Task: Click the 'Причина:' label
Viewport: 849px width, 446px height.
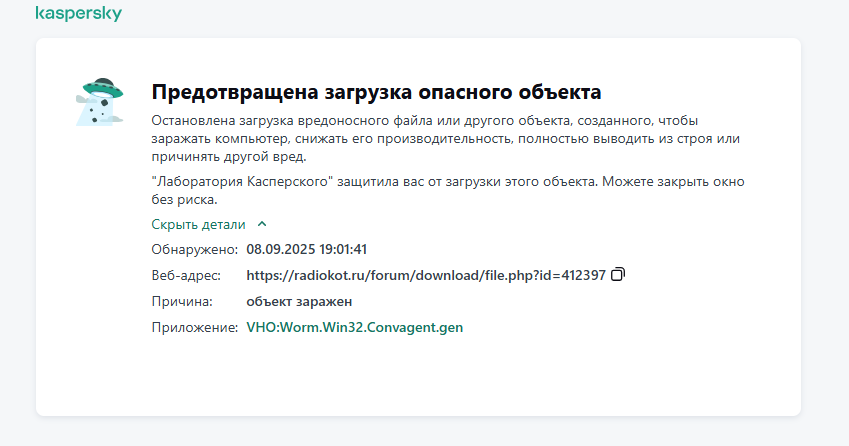Action: 182,301
